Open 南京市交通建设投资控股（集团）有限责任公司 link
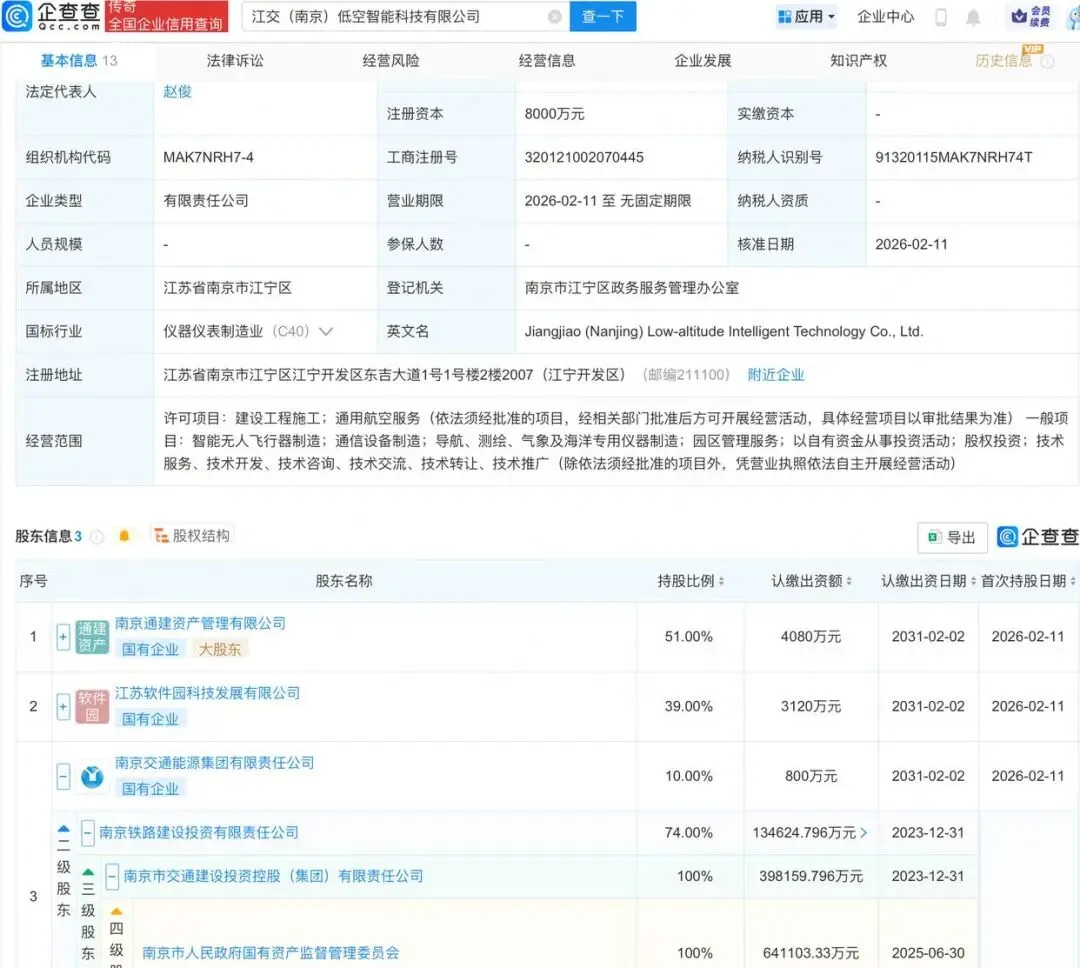Image resolution: width=1080 pixels, height=968 pixels. 273,876
